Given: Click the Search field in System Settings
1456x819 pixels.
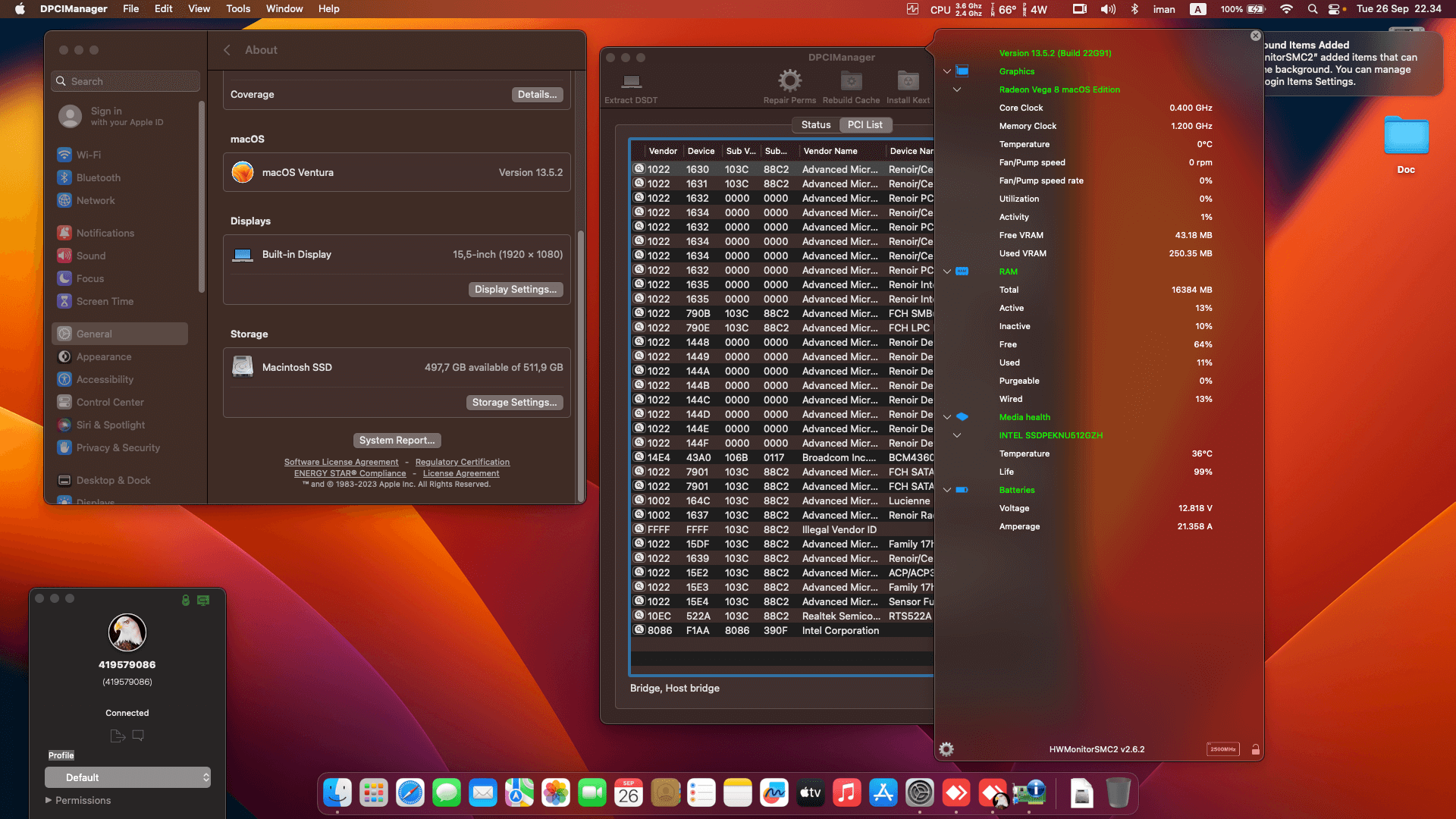Looking at the screenshot, I should tap(124, 81).
